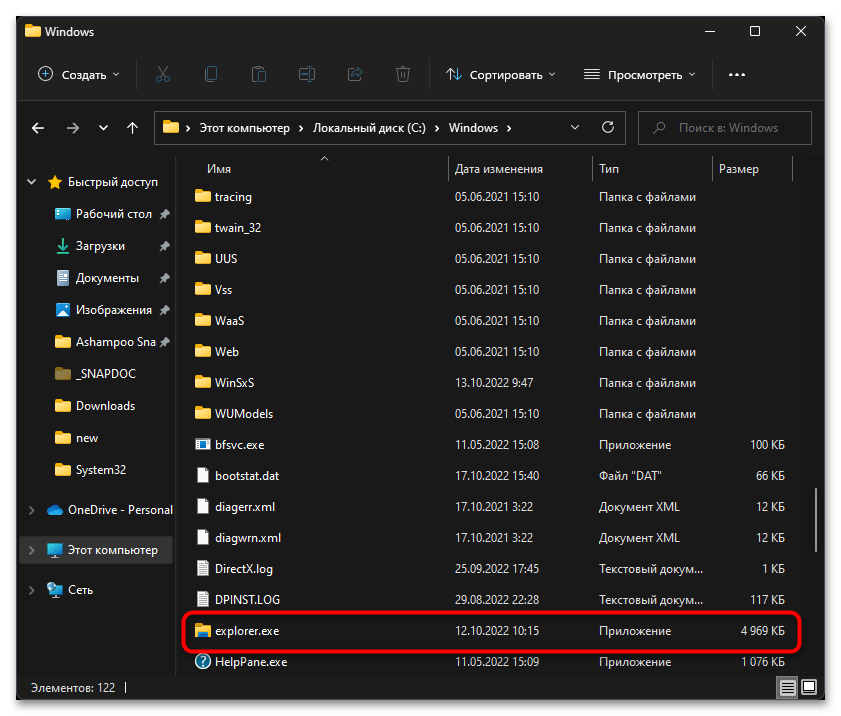Click the pin icon beside Документы
This screenshot has width=841, height=716.
click(x=164, y=278)
